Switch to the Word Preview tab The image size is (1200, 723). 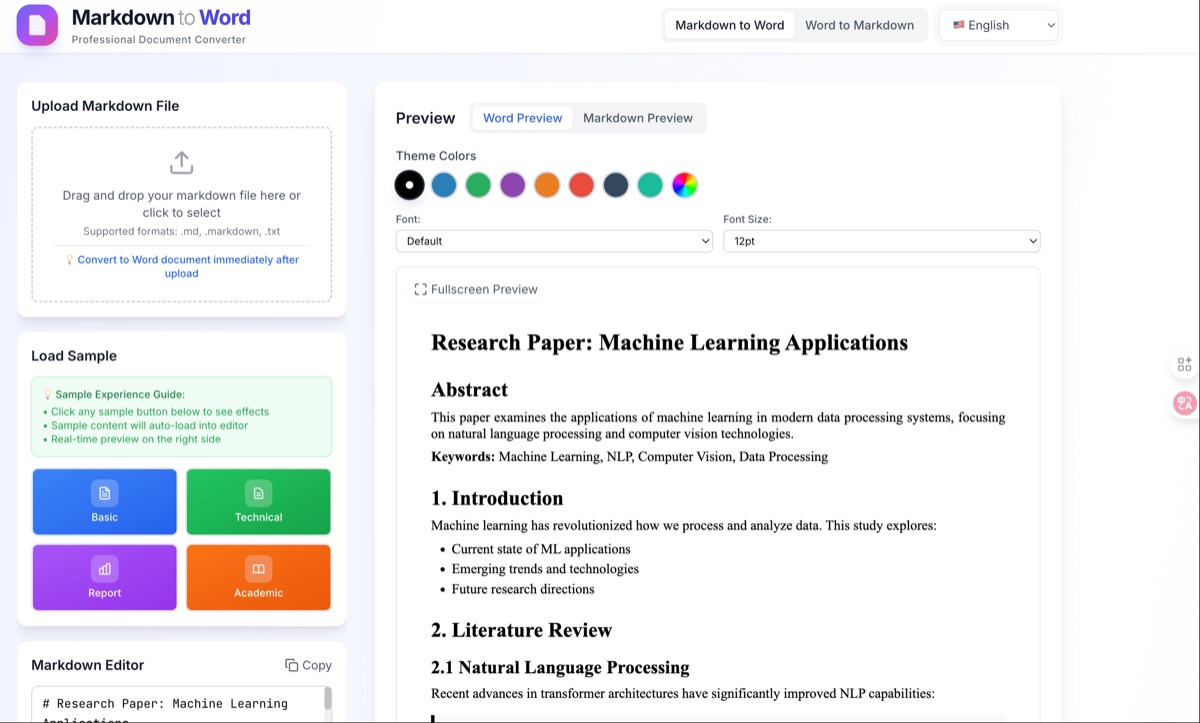pos(521,117)
